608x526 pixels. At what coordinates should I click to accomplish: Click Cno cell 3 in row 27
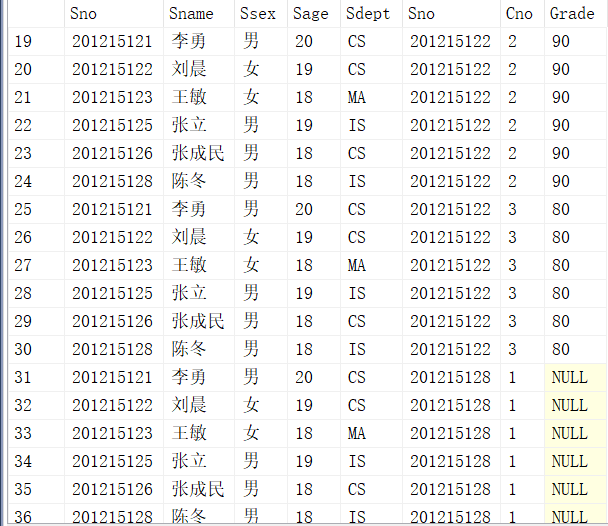coord(523,266)
